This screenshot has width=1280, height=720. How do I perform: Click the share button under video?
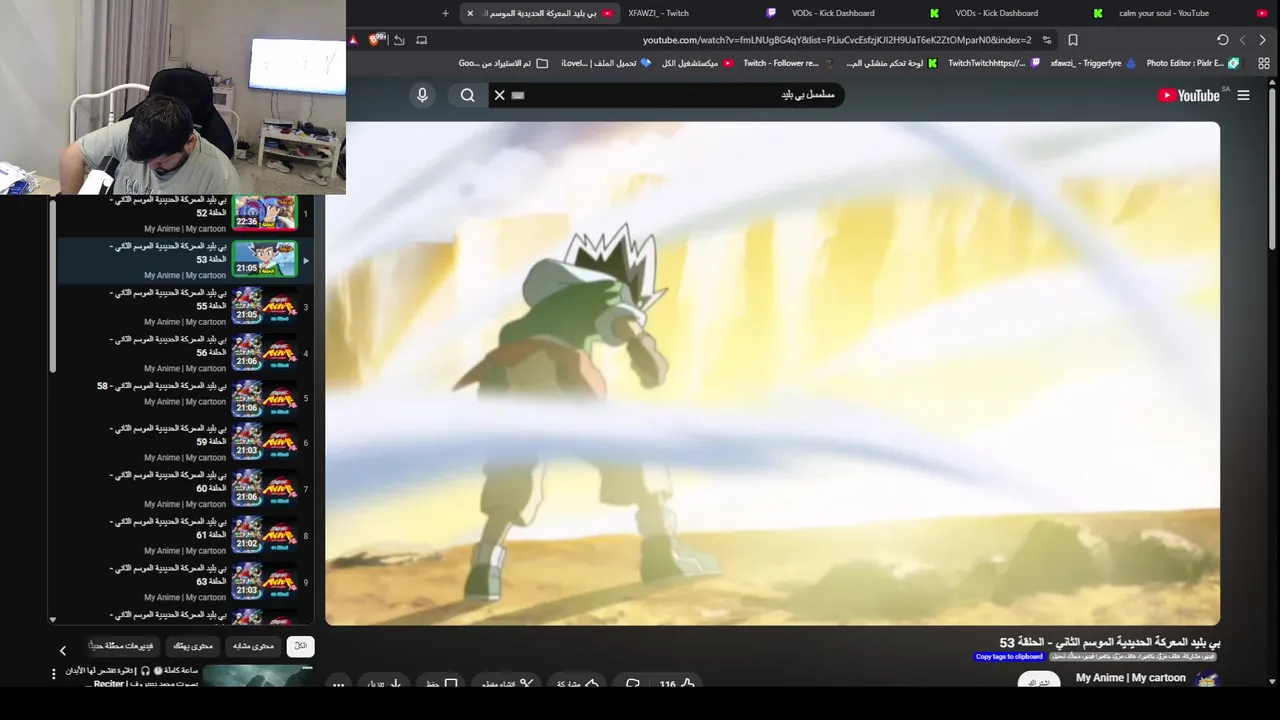578,684
